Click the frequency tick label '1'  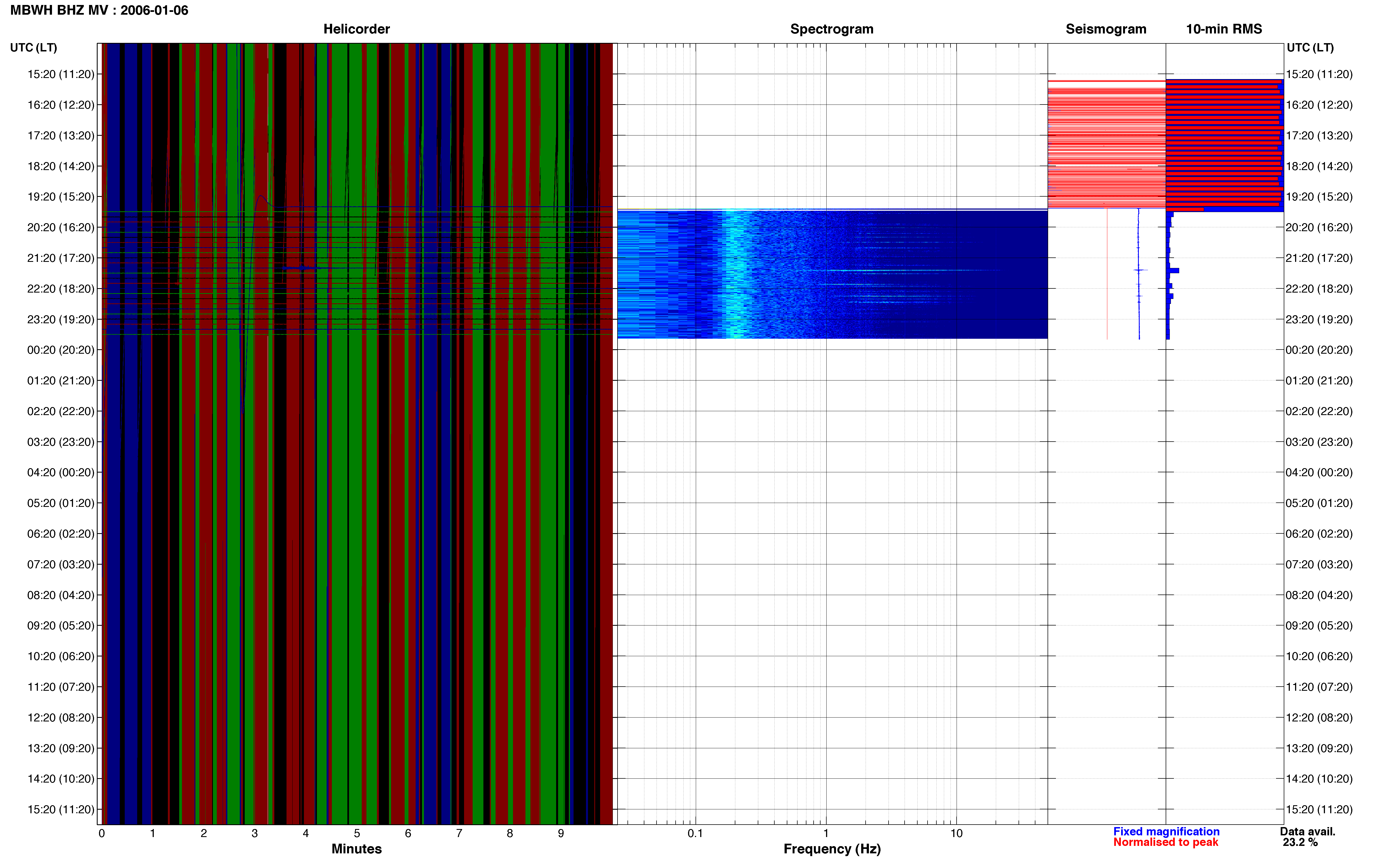click(826, 833)
